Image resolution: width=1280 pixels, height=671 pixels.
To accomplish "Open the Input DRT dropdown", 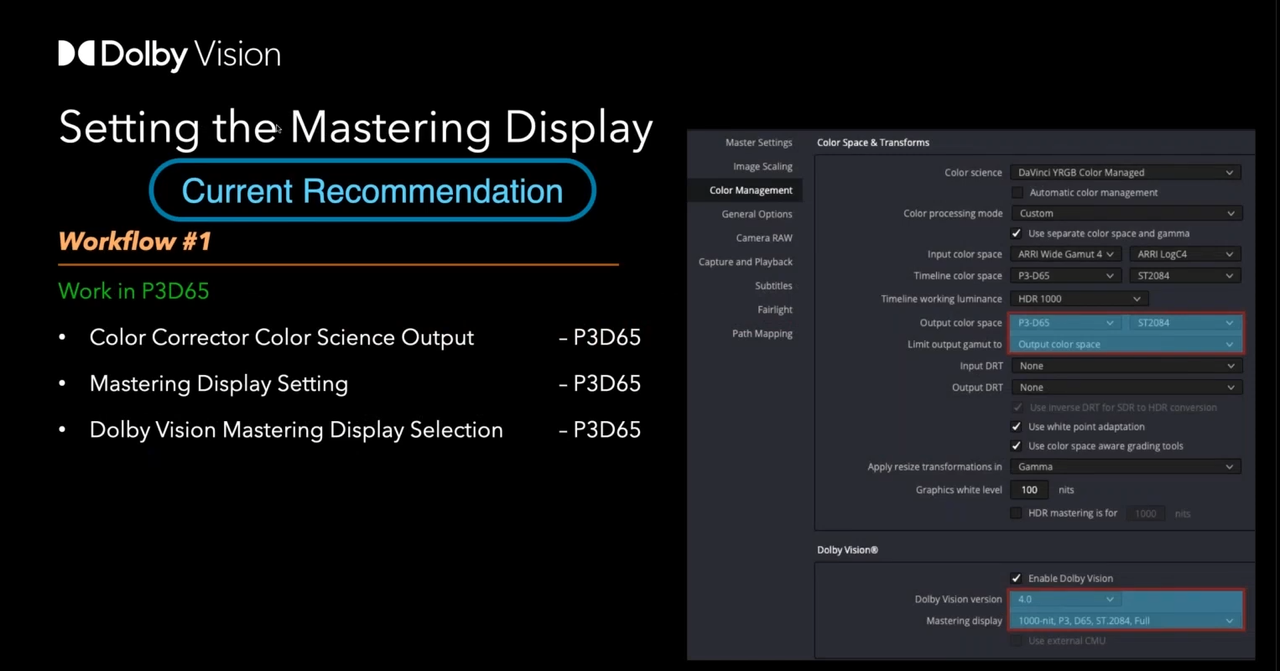I will tap(1125, 366).
